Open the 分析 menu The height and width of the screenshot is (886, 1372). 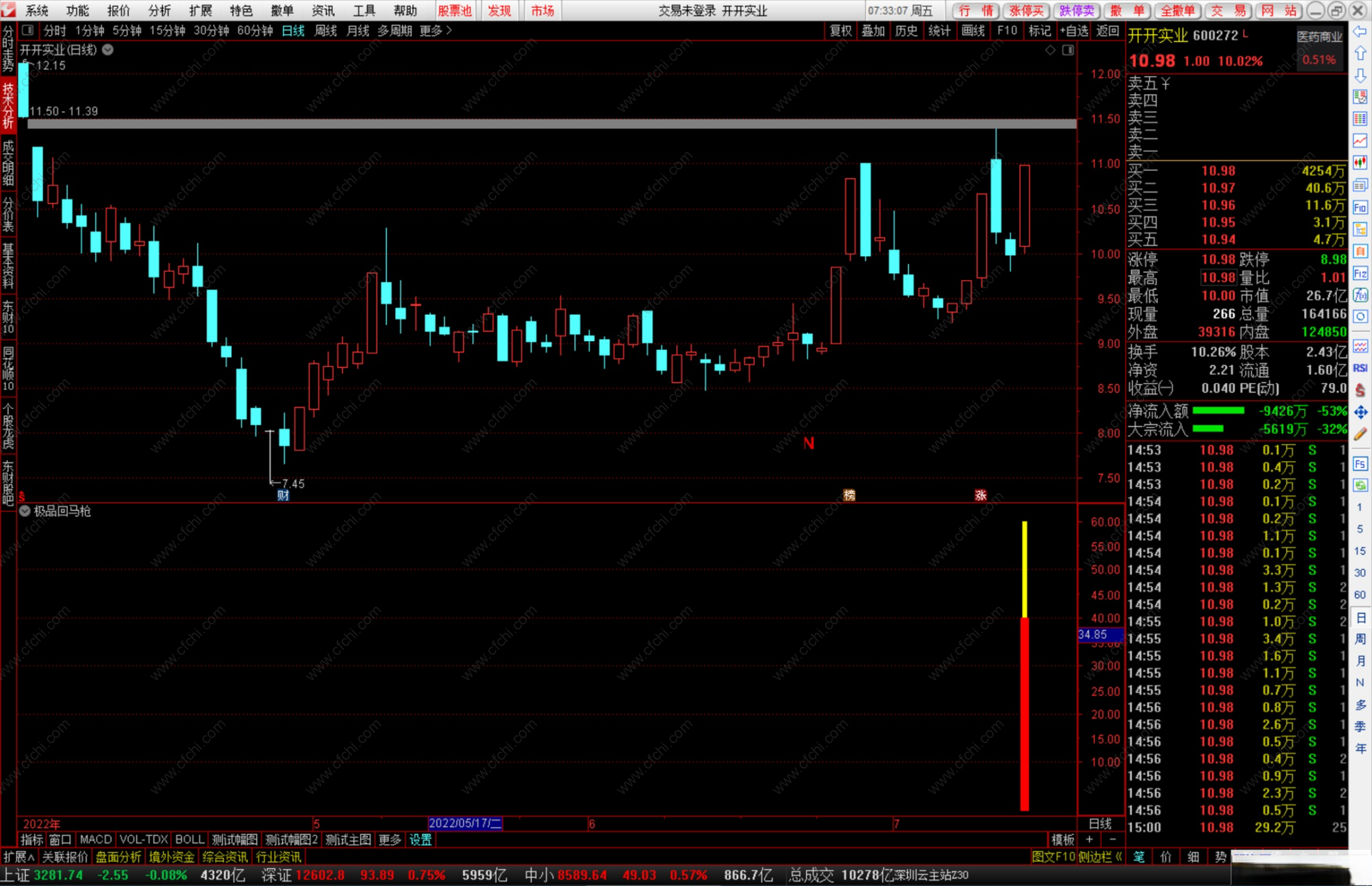[159, 11]
